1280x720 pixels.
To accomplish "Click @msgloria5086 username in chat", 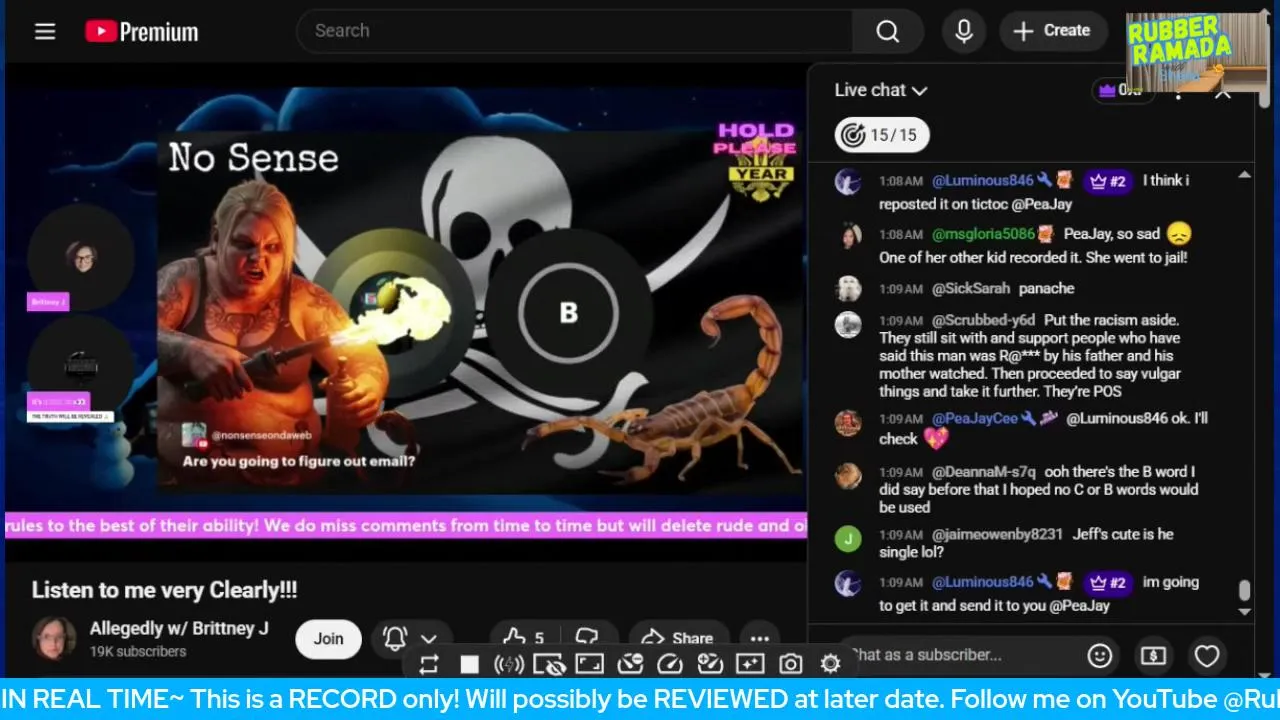I will pyautogui.click(x=983, y=234).
